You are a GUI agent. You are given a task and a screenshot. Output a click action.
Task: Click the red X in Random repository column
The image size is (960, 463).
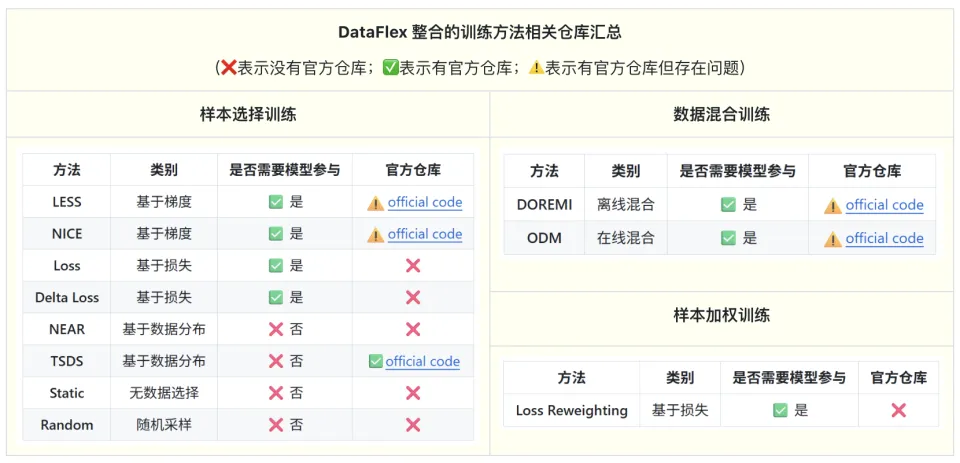point(413,425)
